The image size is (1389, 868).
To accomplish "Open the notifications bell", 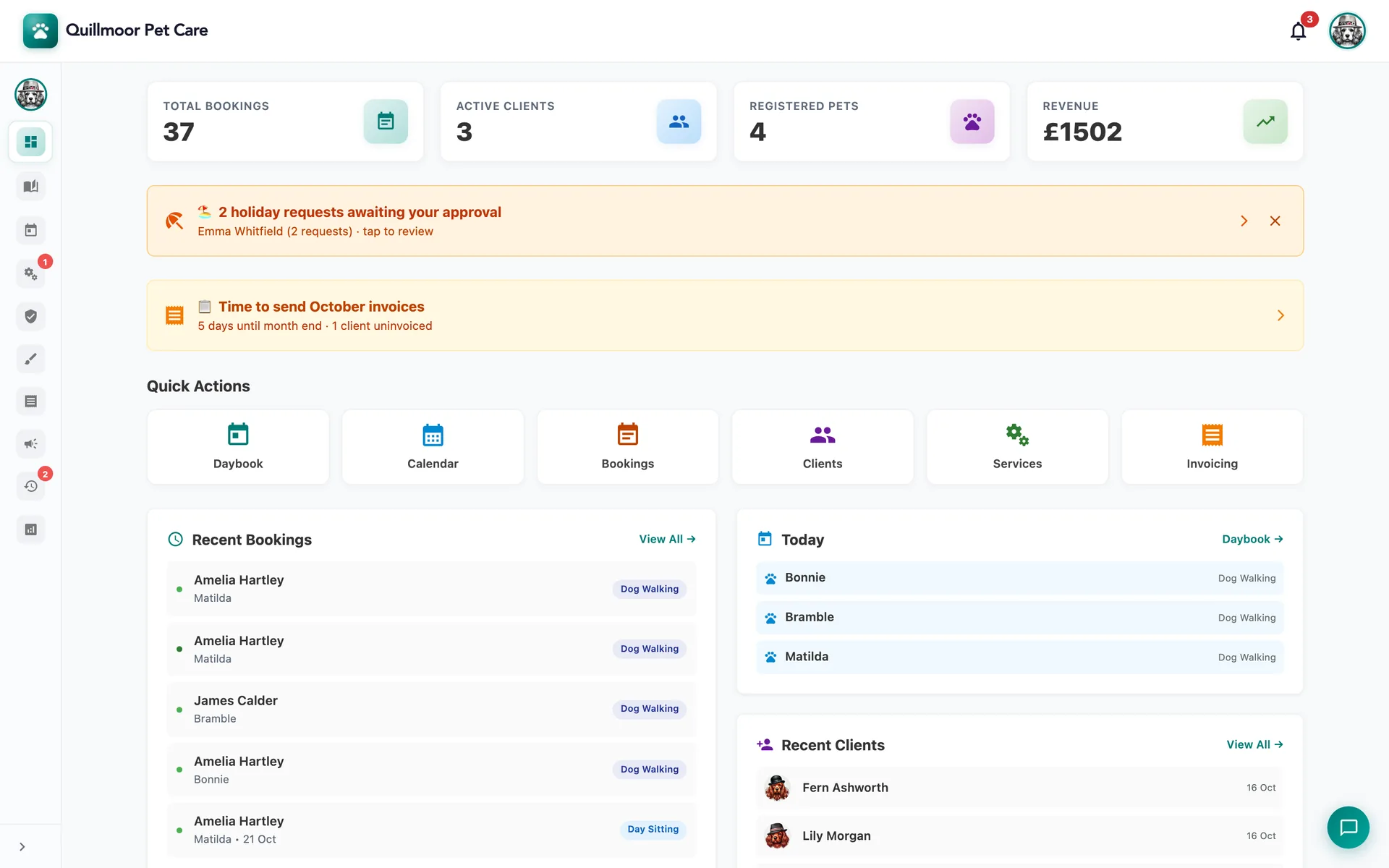I will pyautogui.click(x=1299, y=31).
